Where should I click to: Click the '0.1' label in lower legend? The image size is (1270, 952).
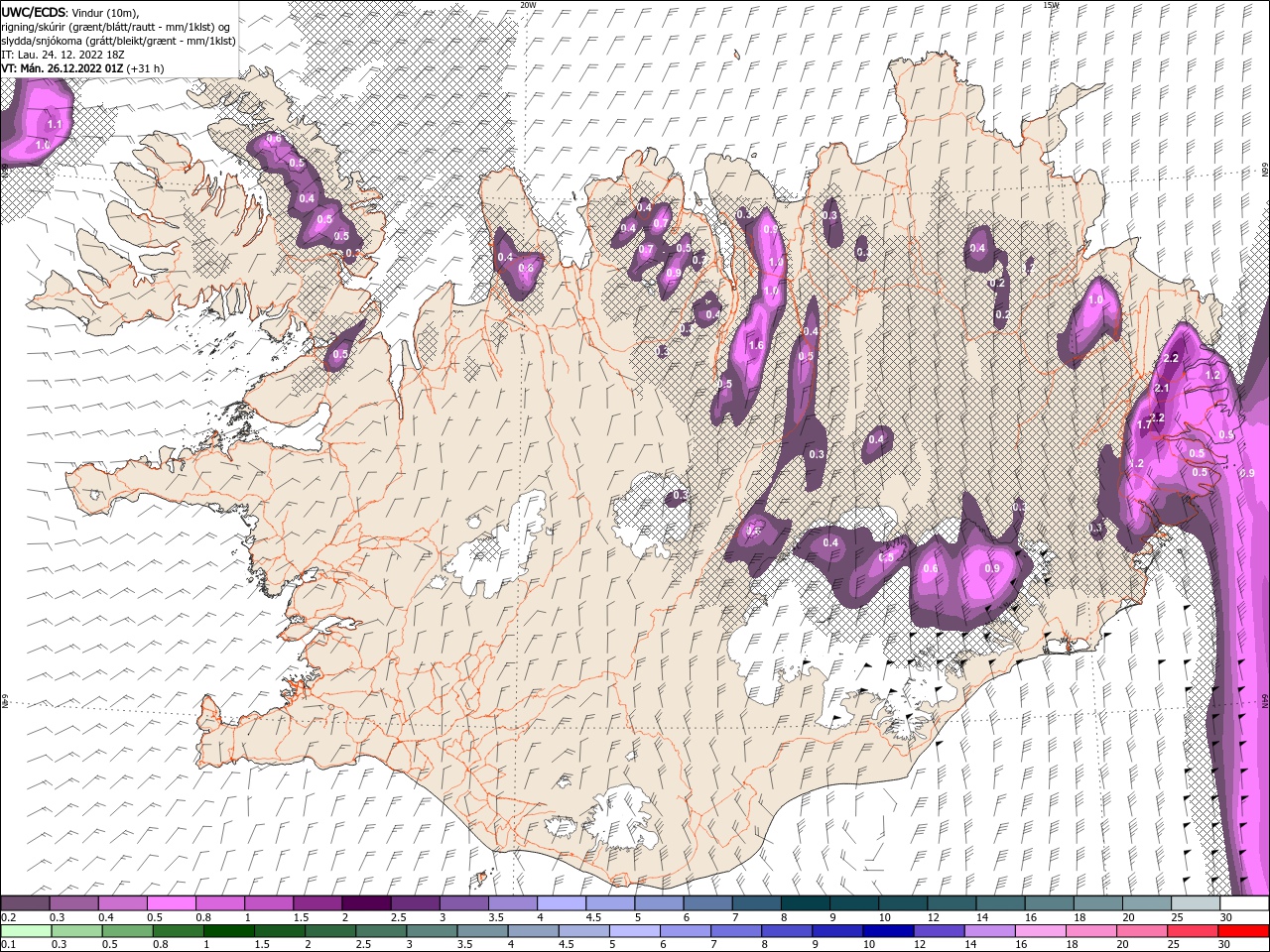click(x=7, y=945)
